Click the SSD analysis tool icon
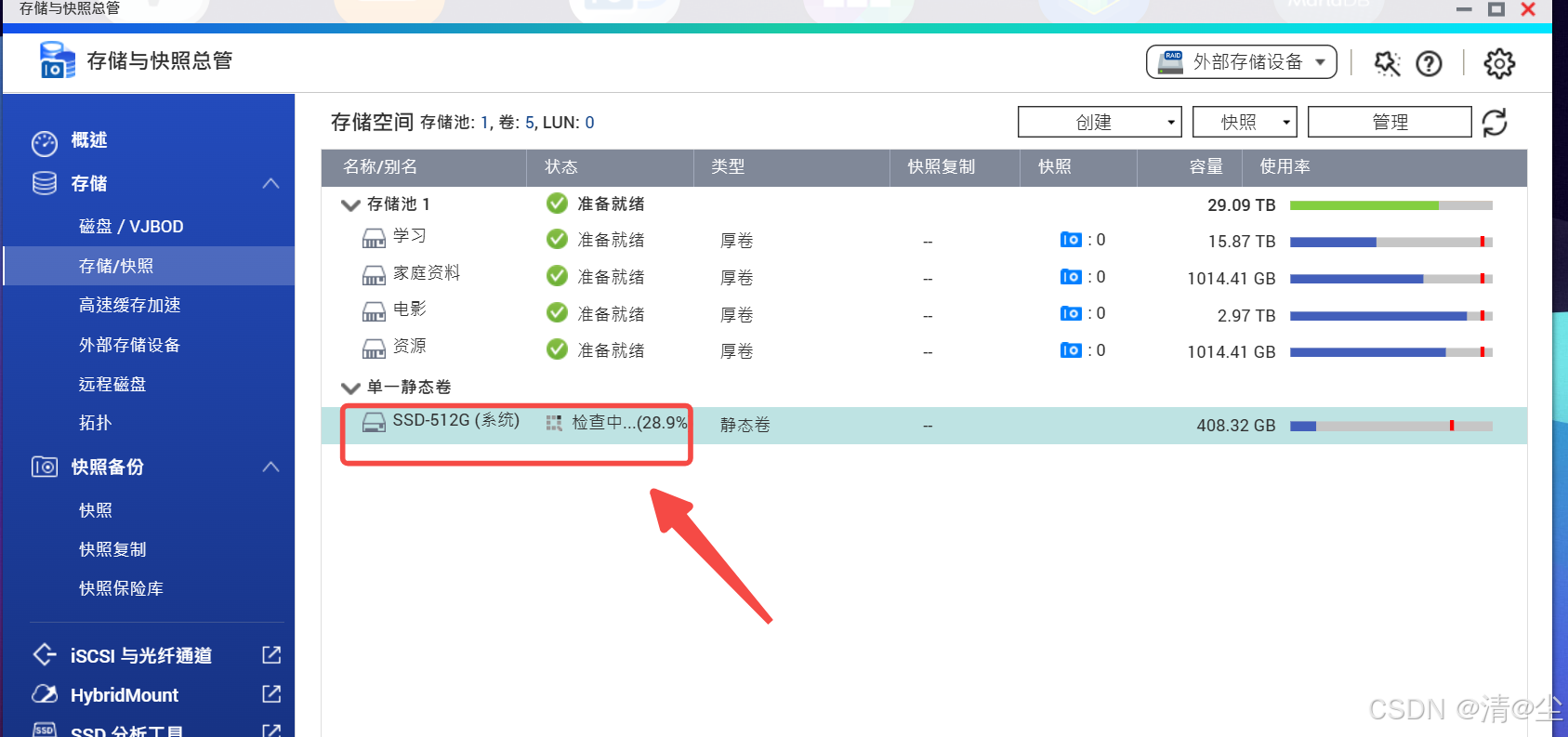 tap(45, 730)
